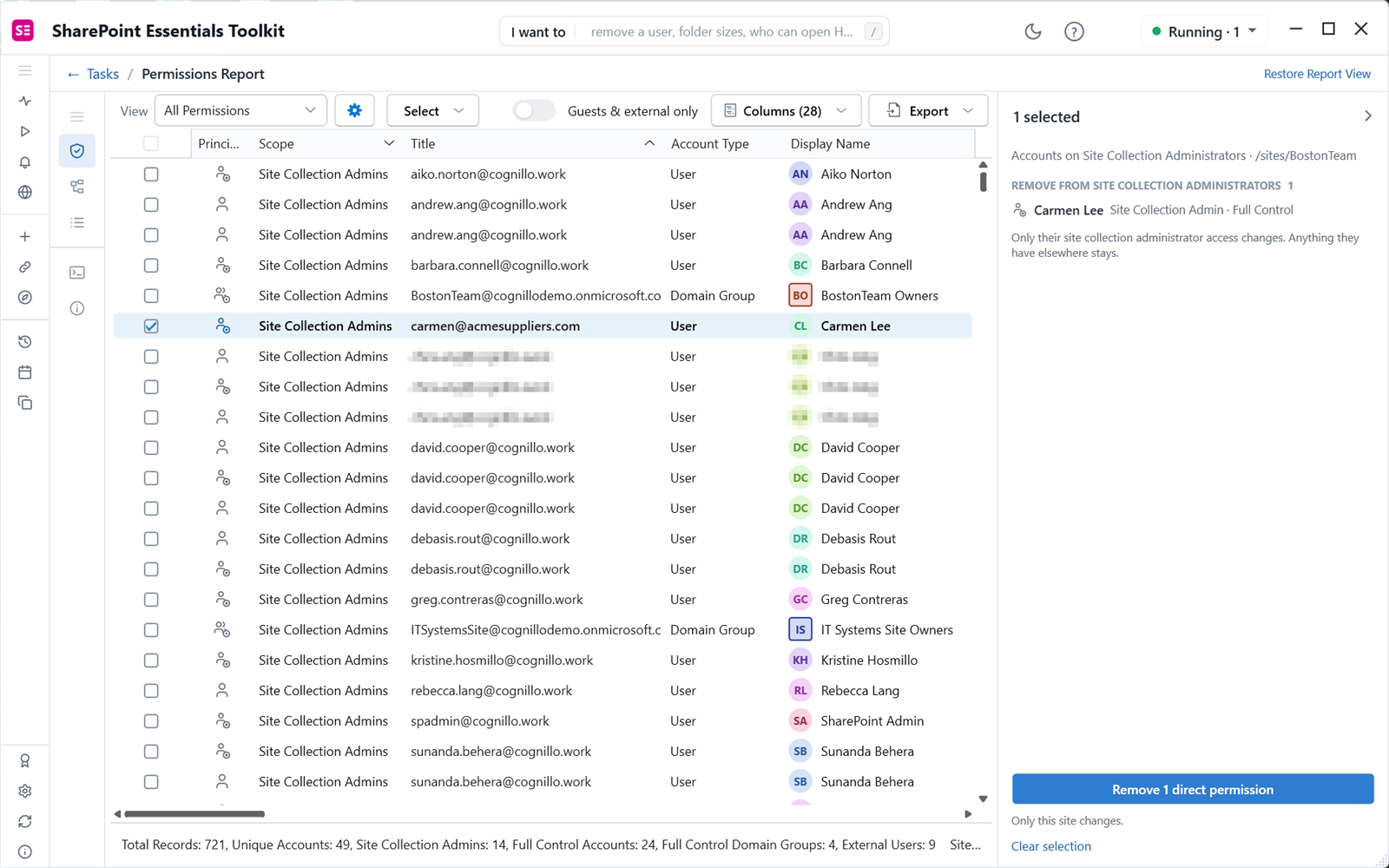This screenshot has height=868, width=1389.
Task: Open the Export dropdown
Action: pyautogui.click(x=928, y=110)
